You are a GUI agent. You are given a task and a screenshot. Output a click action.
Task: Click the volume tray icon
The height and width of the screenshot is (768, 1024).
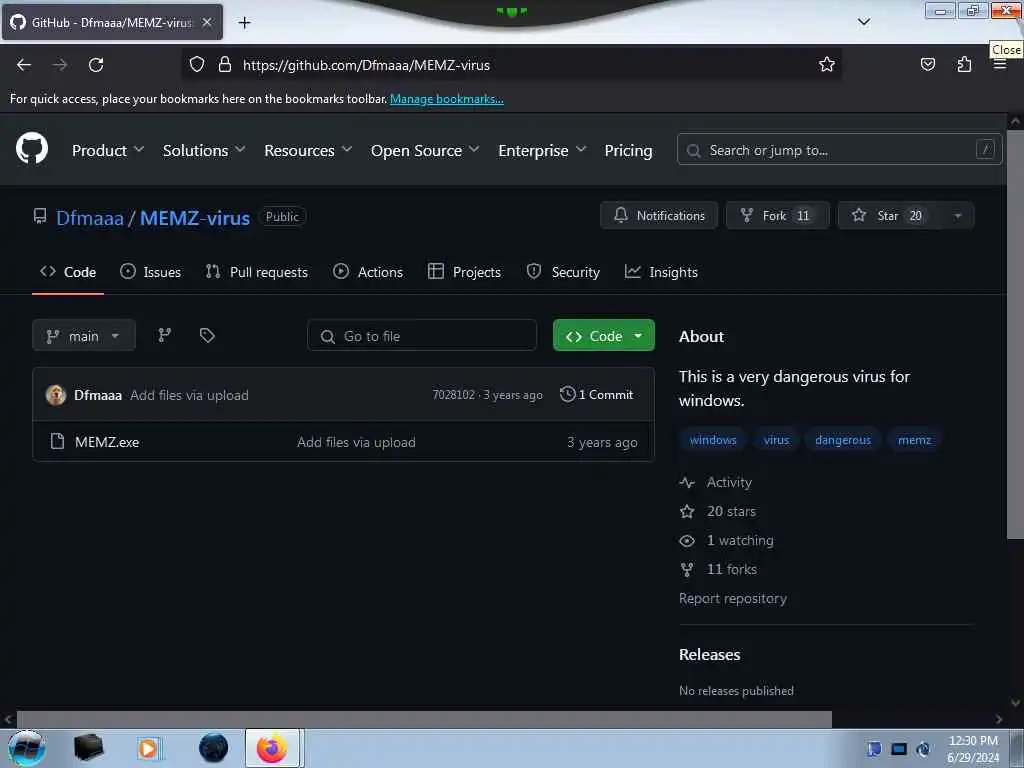pos(923,749)
